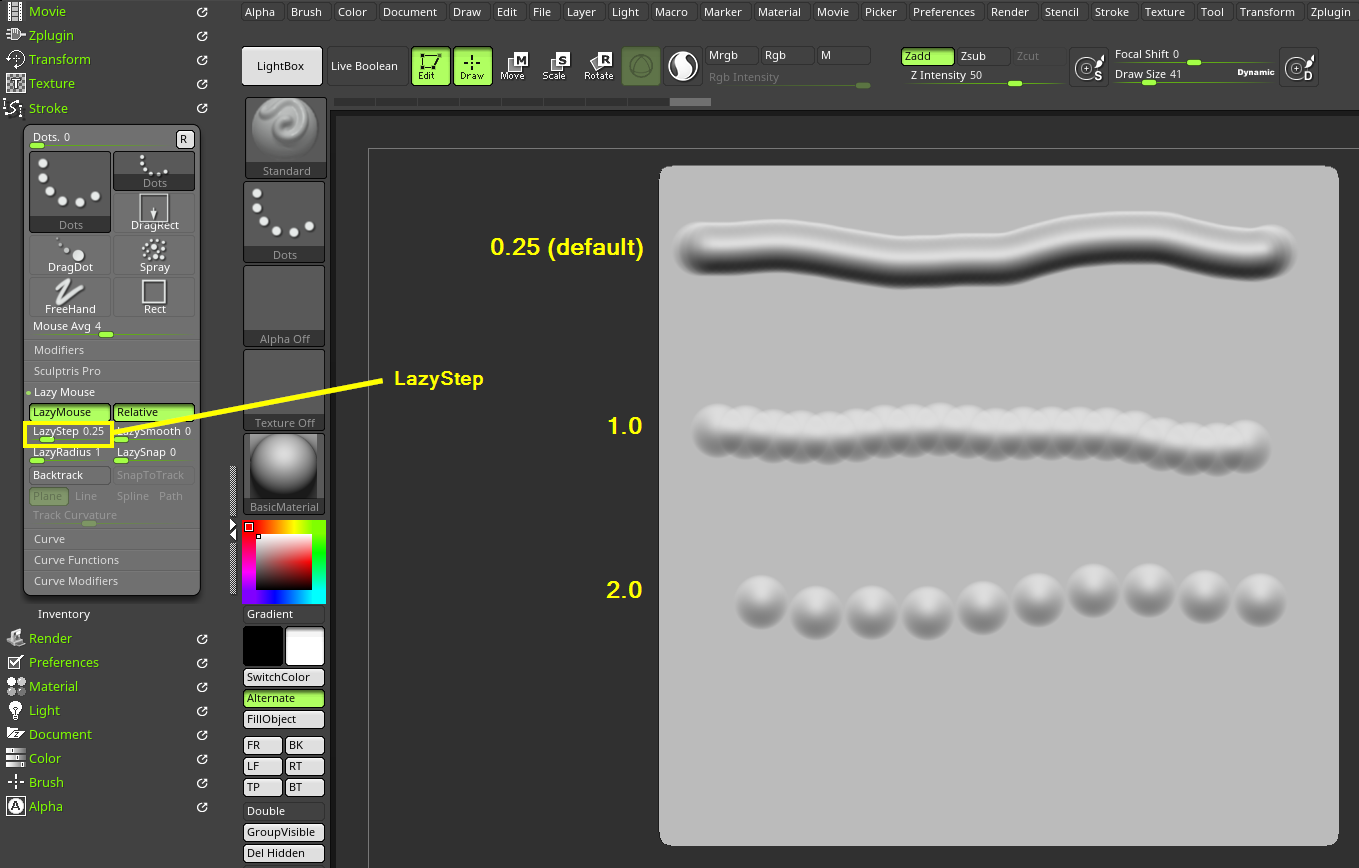
Task: Open the Brush menu
Action: click(x=306, y=12)
